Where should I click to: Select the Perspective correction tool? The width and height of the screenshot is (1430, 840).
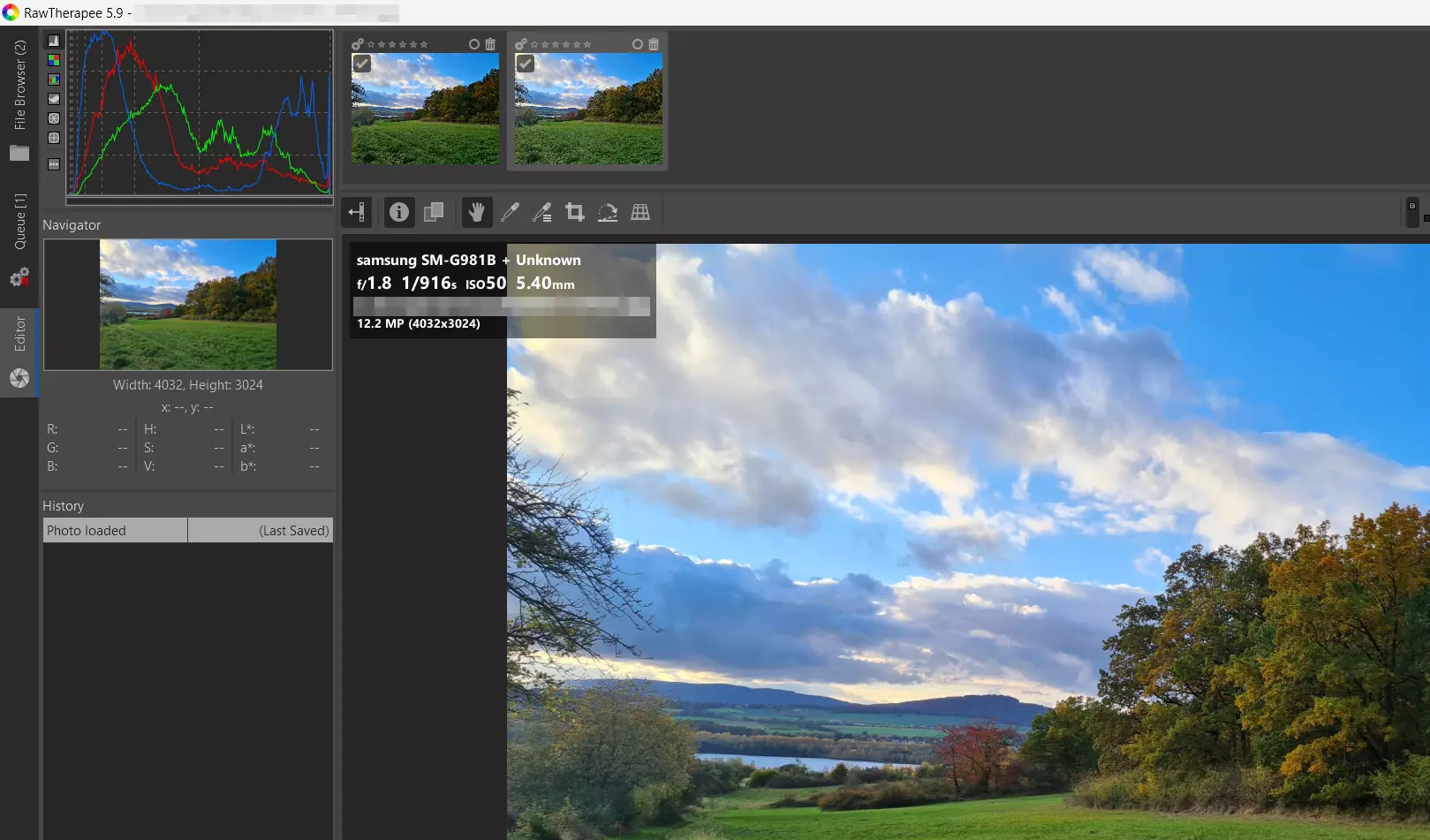(641, 212)
